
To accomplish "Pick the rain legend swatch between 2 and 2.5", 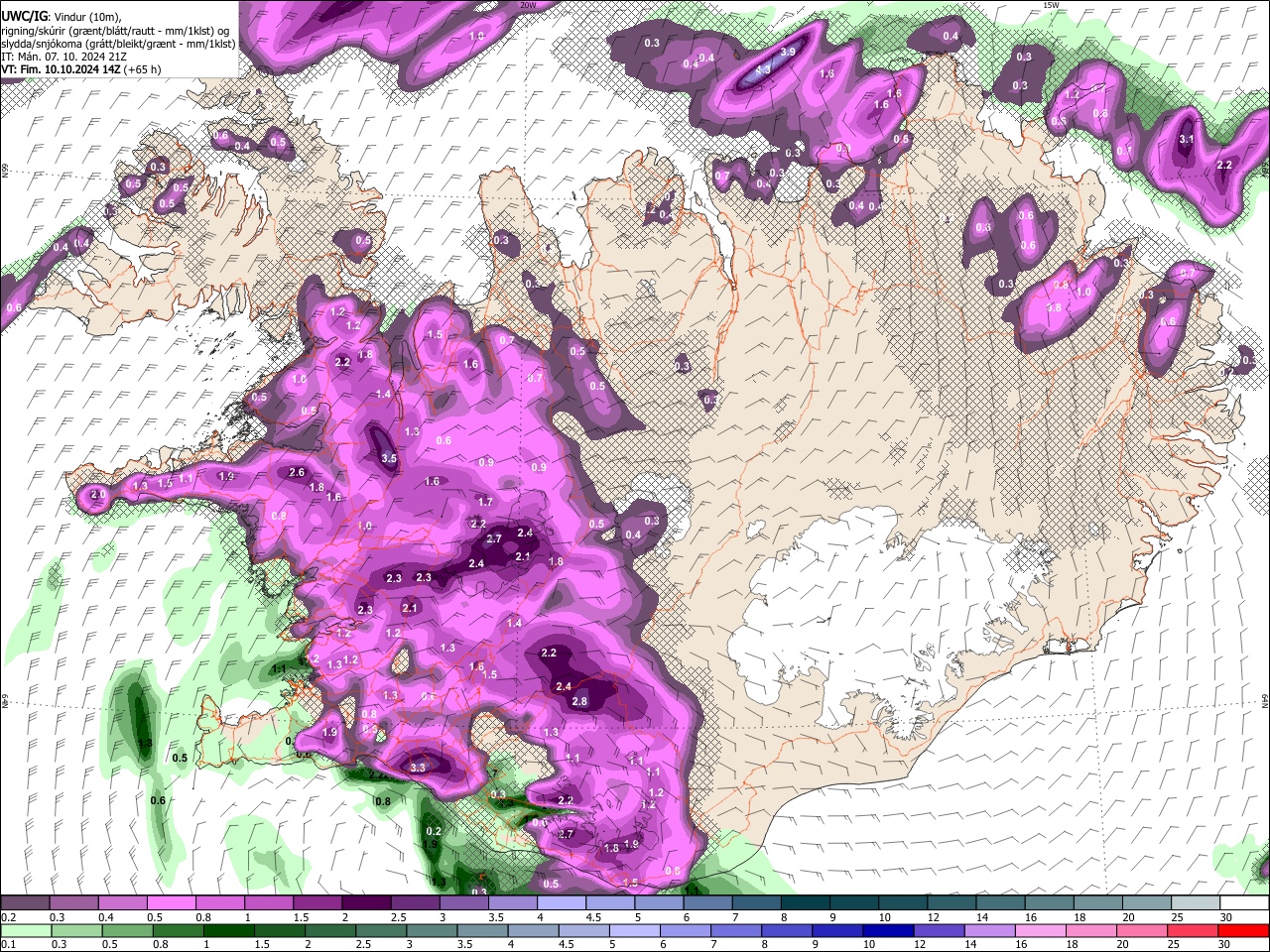I will click(x=329, y=930).
